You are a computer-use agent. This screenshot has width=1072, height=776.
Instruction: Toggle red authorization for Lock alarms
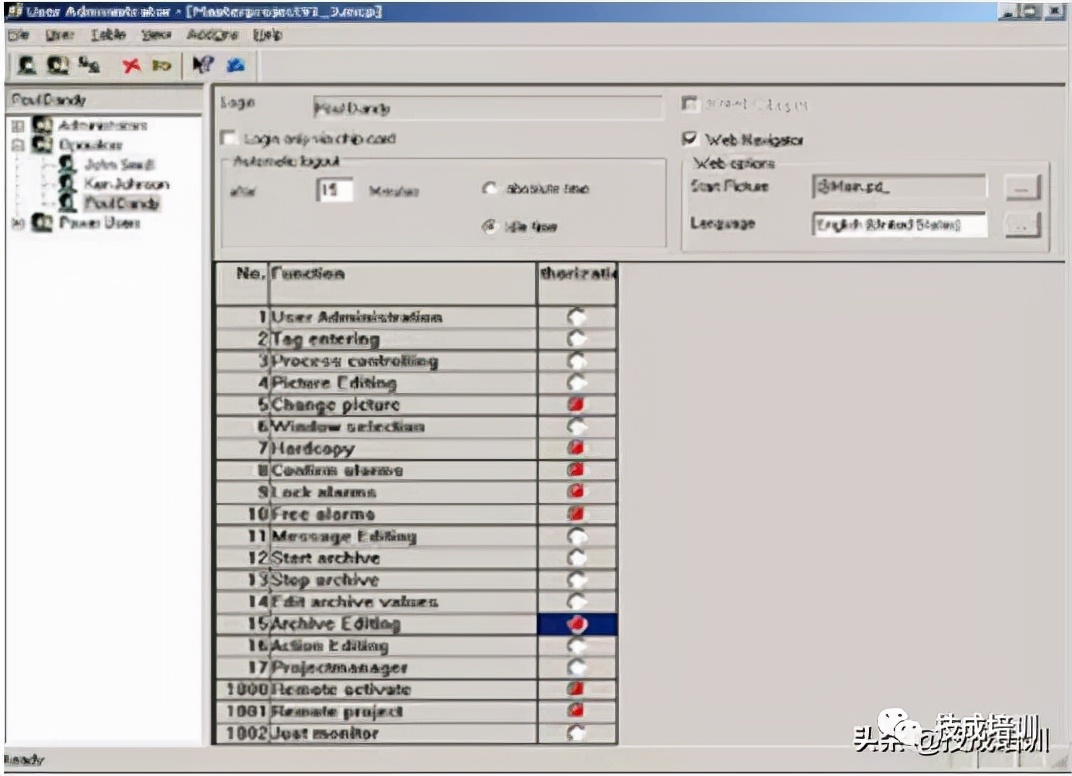tap(577, 492)
